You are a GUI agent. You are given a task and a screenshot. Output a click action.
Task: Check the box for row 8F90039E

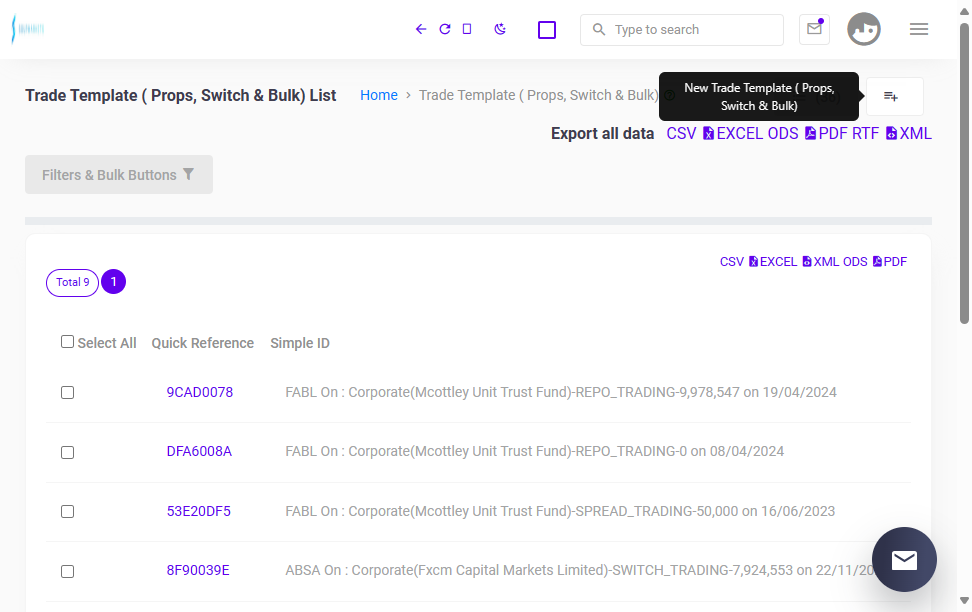click(68, 571)
